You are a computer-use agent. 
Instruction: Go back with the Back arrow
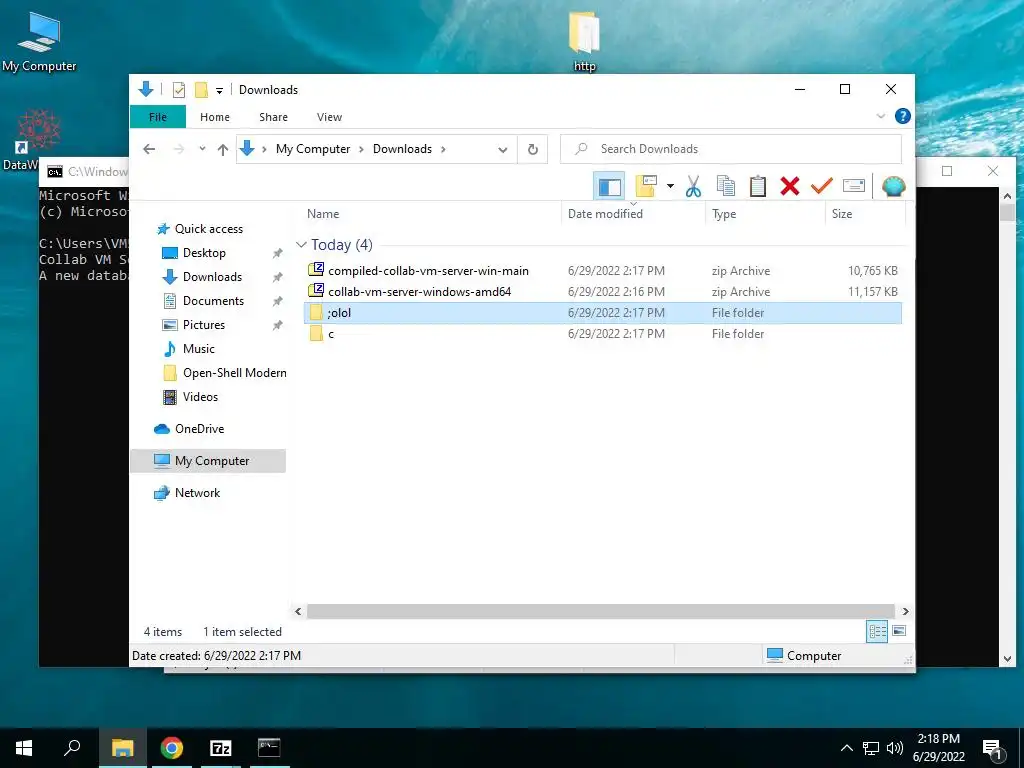point(149,149)
